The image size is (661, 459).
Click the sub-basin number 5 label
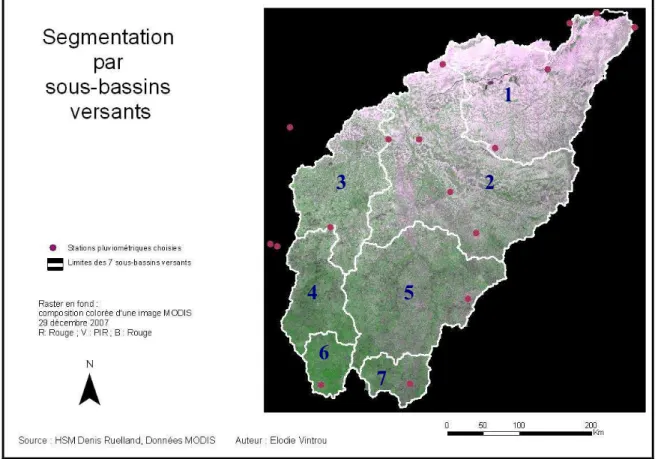(408, 293)
